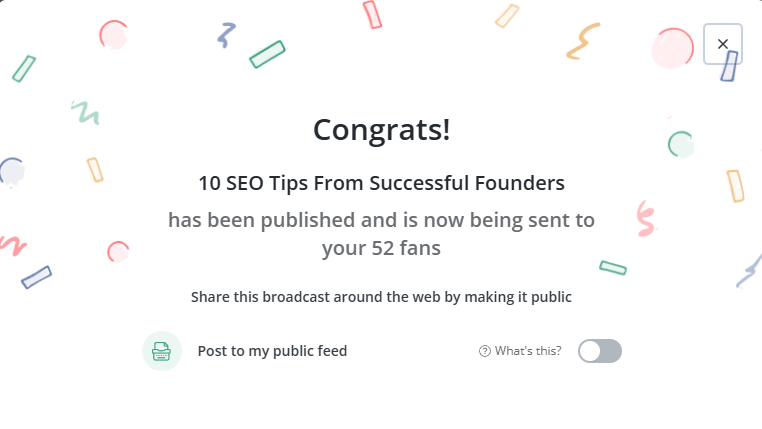Click the blue rectangle confetti at lower left
The height and width of the screenshot is (429, 762).
[x=36, y=277]
